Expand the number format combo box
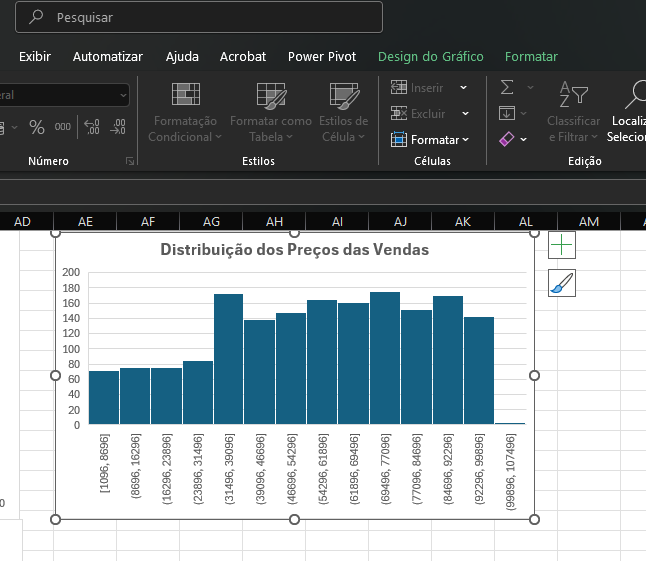Viewport: 646px width, 561px height. [x=123, y=95]
